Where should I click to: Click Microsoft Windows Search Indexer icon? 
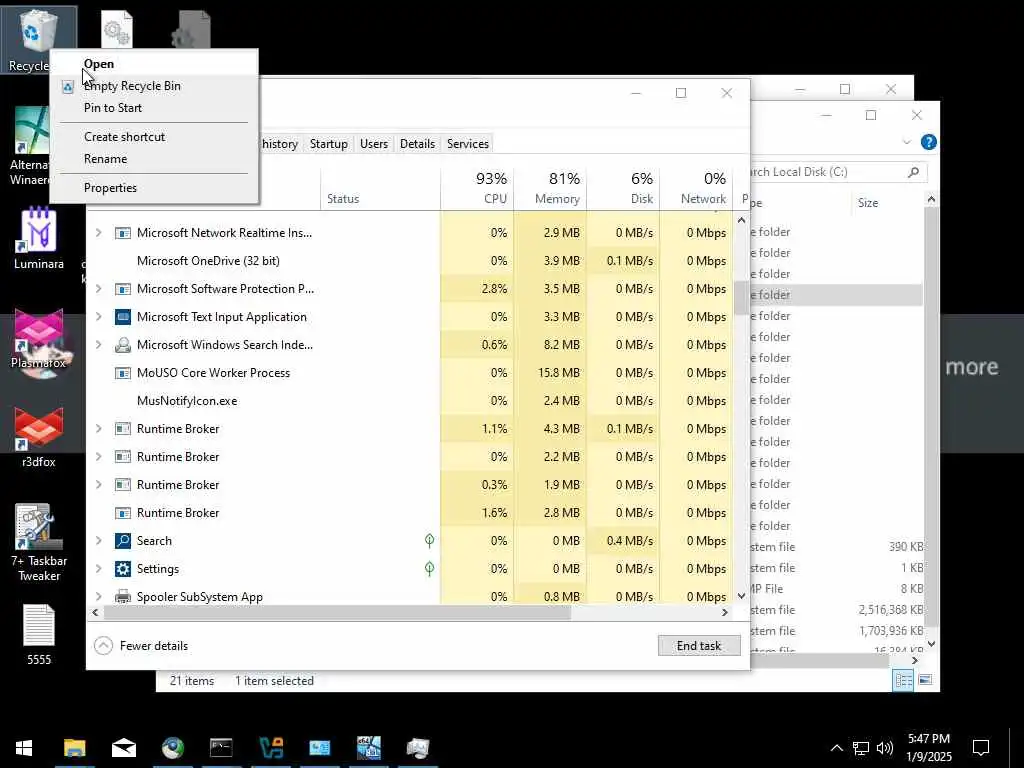123,345
